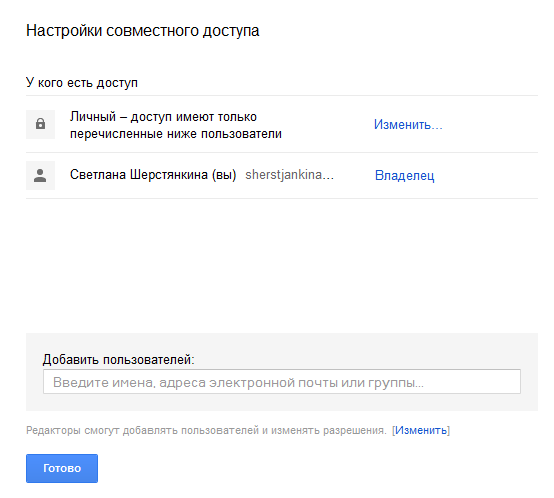554x498 pixels.
Task: Click the truncated sherstjankina email address
Action: [x=289, y=174]
